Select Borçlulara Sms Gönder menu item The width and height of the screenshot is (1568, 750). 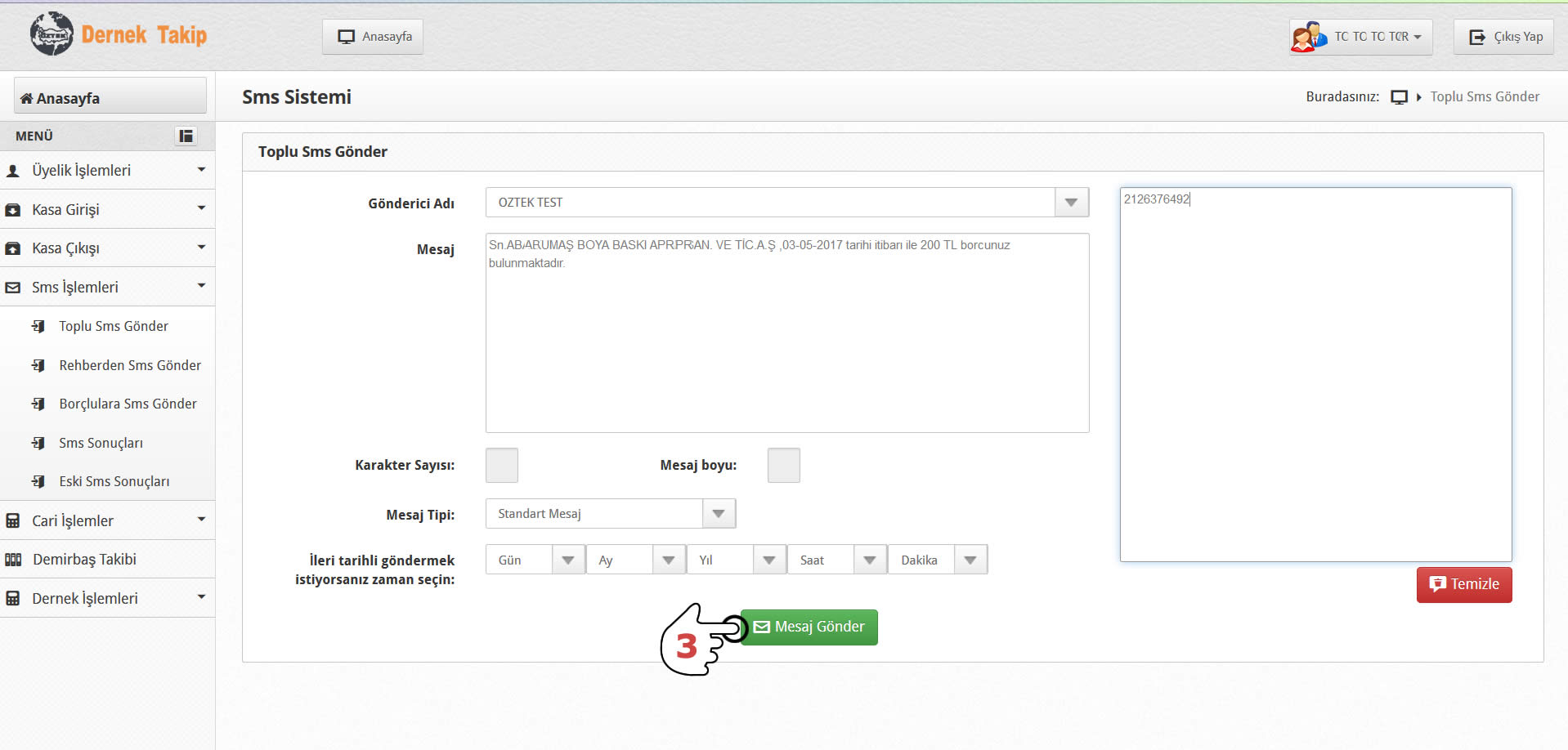[128, 404]
